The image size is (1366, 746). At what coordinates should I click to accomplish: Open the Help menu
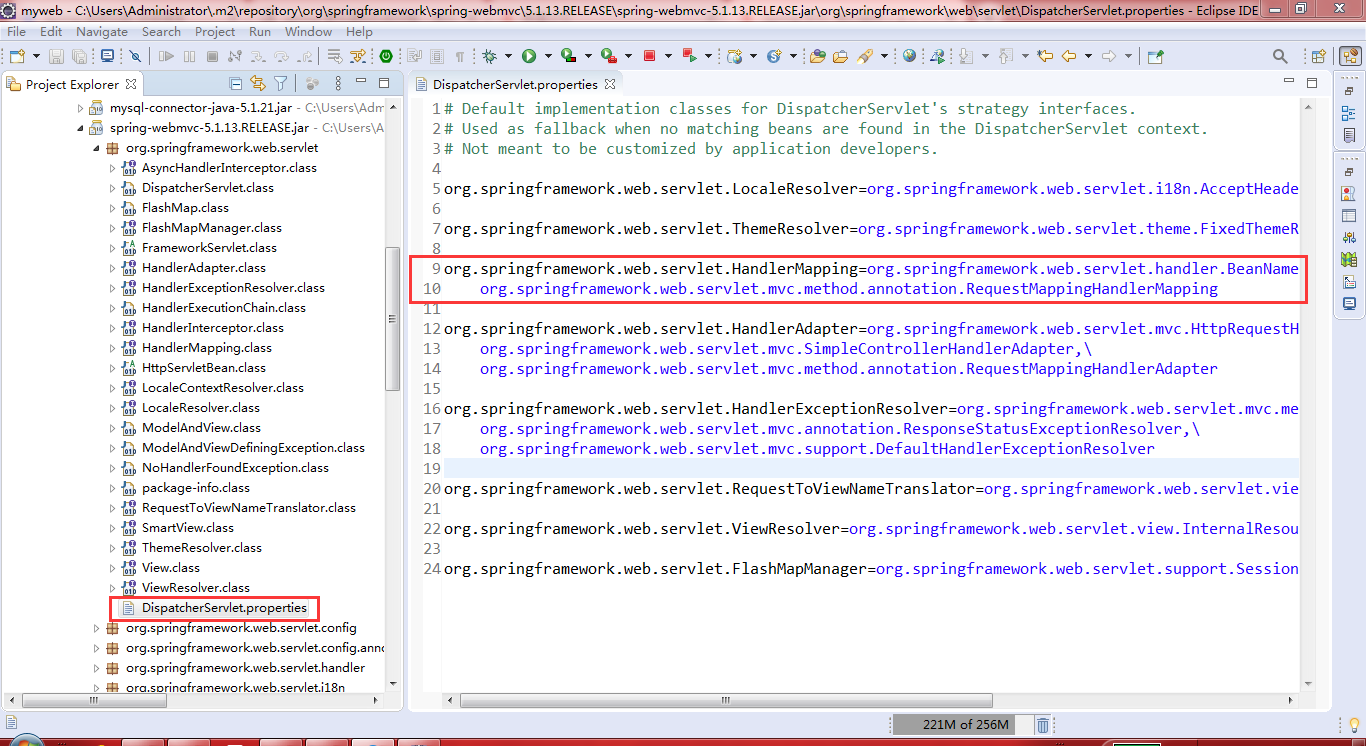click(x=359, y=31)
